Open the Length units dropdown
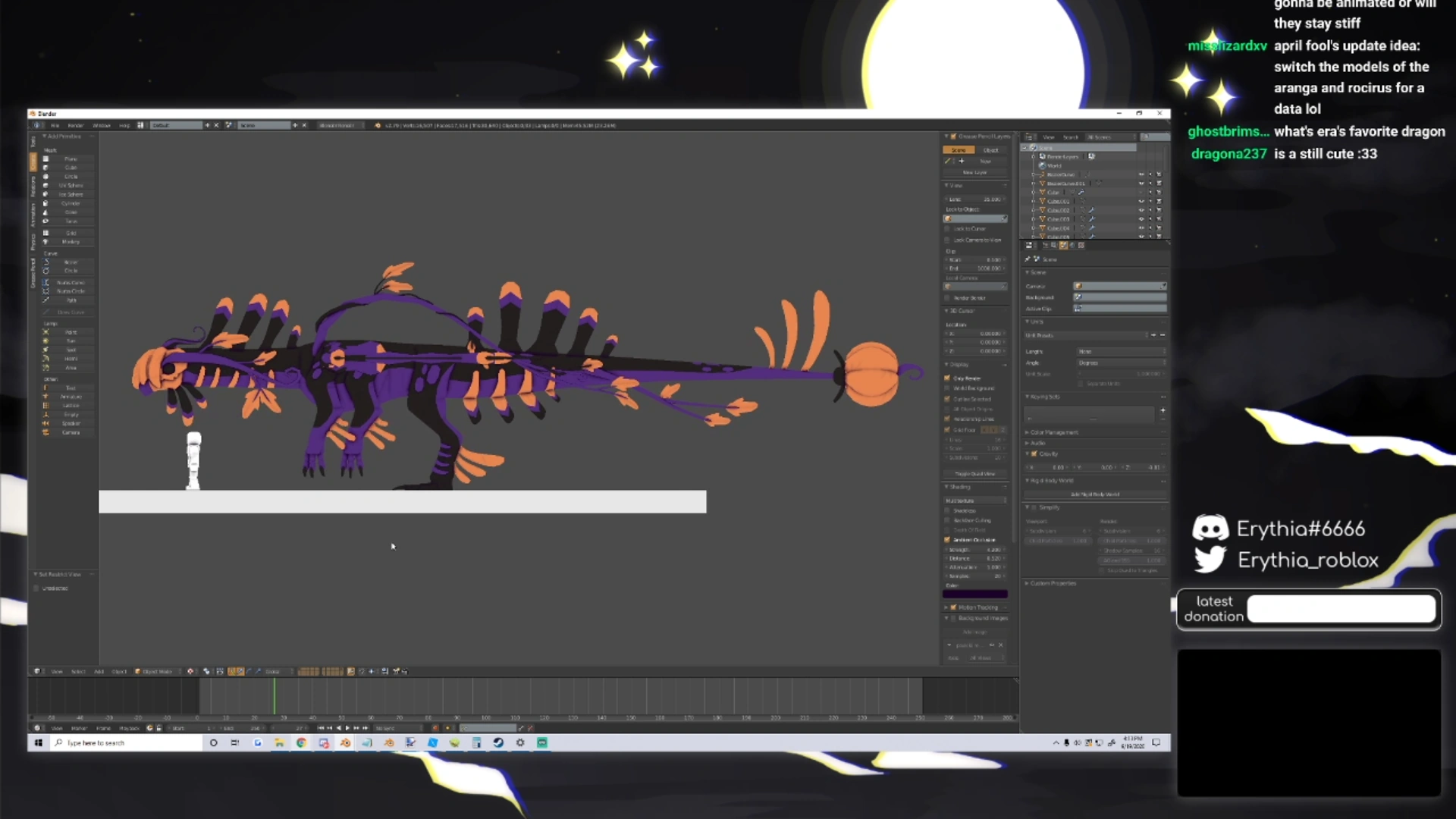 point(1121,352)
